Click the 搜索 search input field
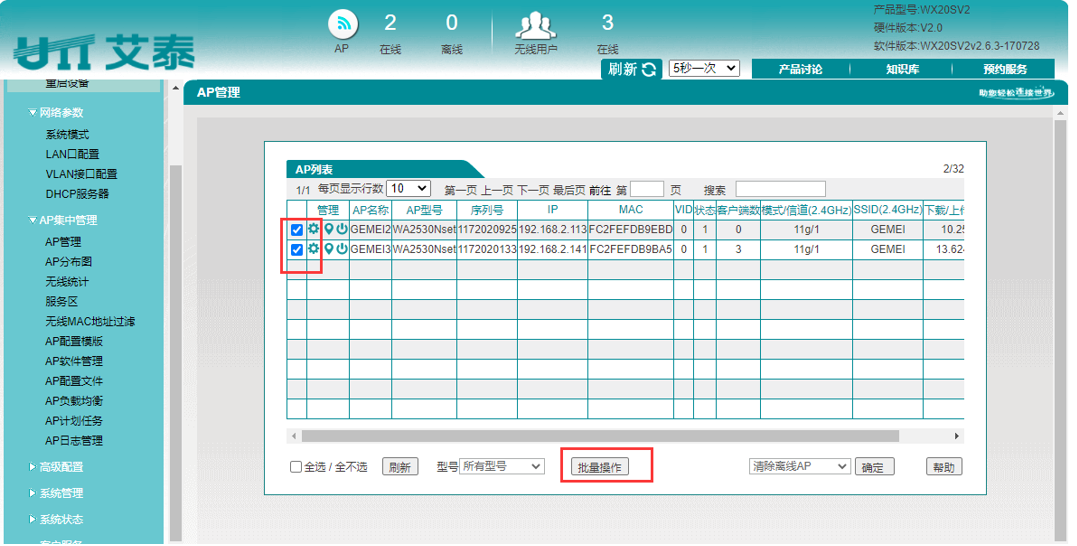This screenshot has width=1077, height=546. (780, 189)
